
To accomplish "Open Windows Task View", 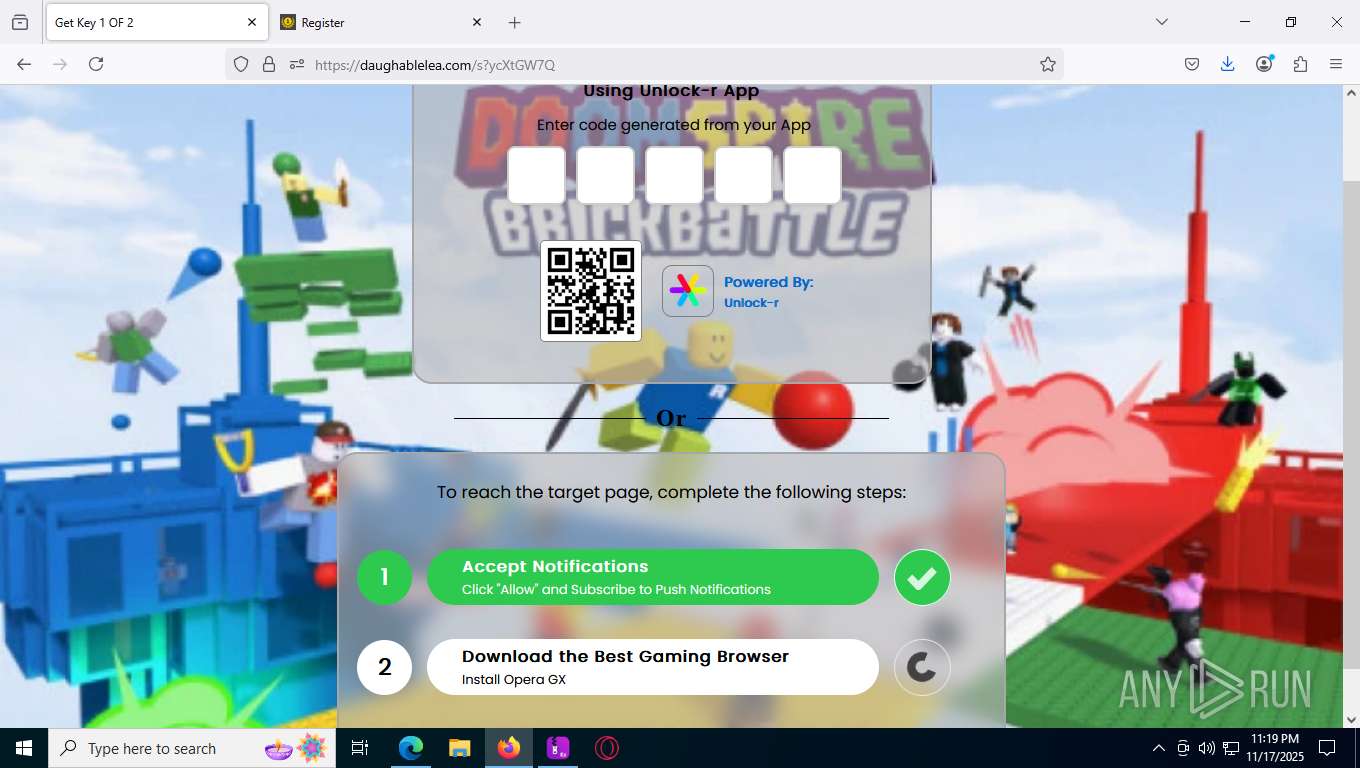I will (360, 748).
